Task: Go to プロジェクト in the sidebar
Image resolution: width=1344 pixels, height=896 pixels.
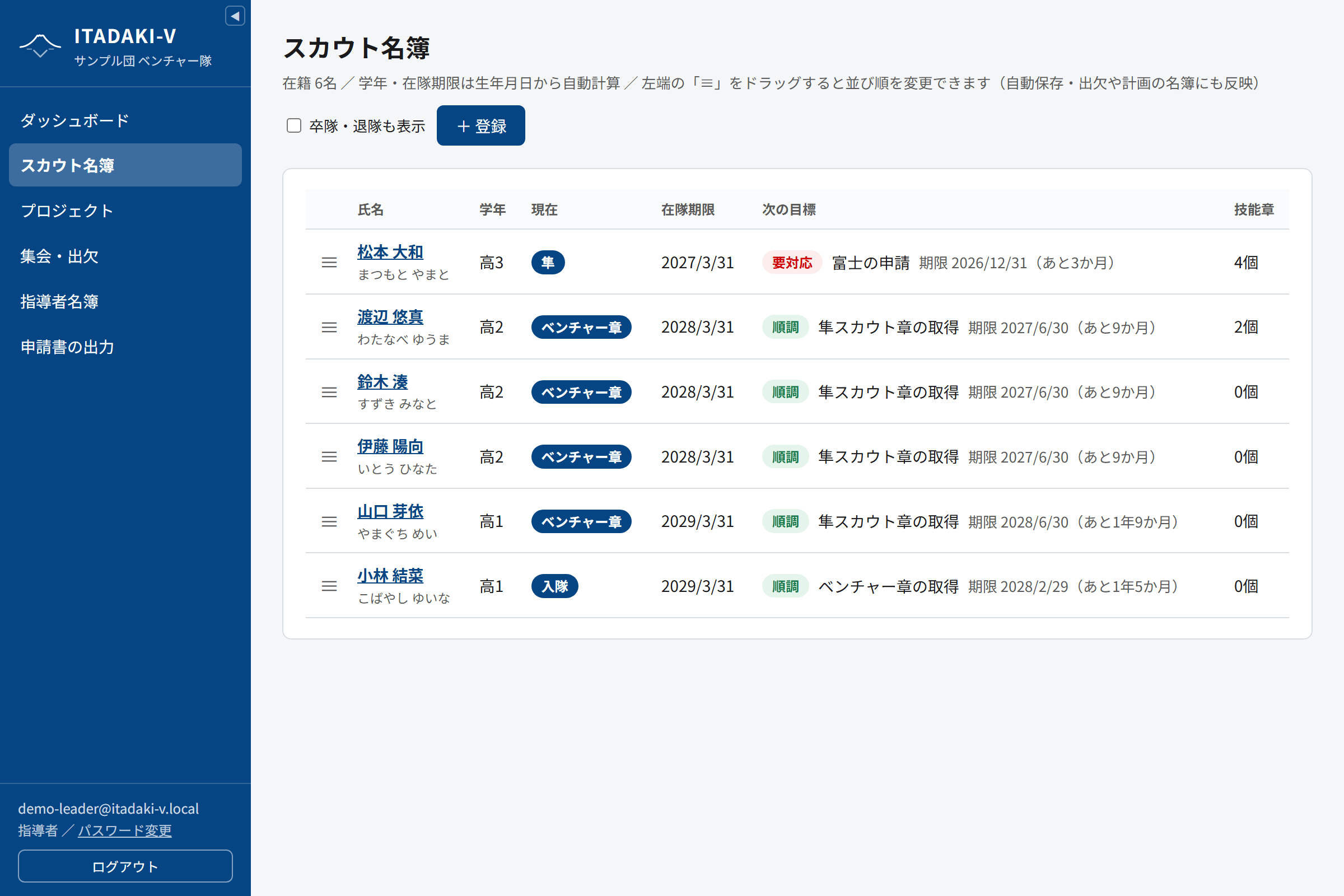Action: pos(125,211)
